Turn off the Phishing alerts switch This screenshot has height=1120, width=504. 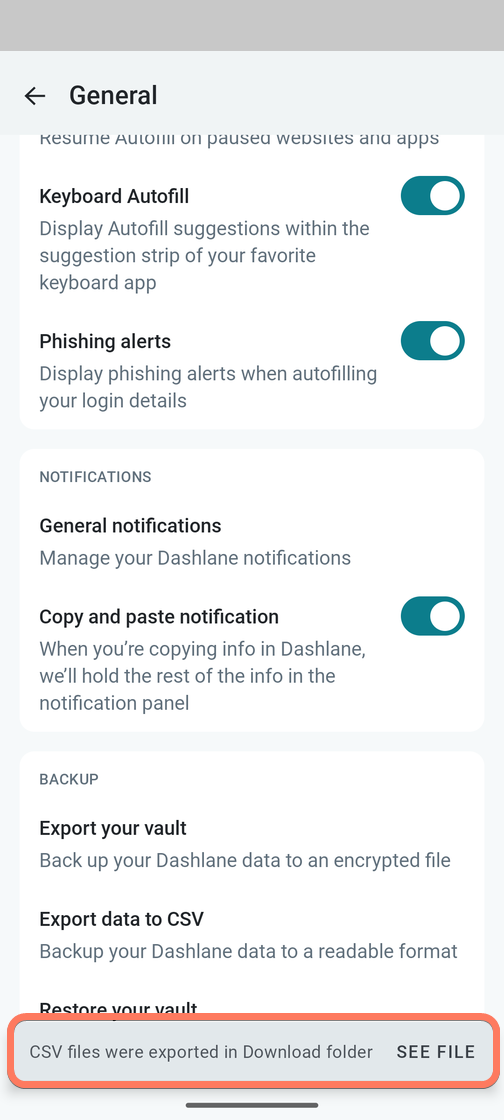pyautogui.click(x=433, y=341)
